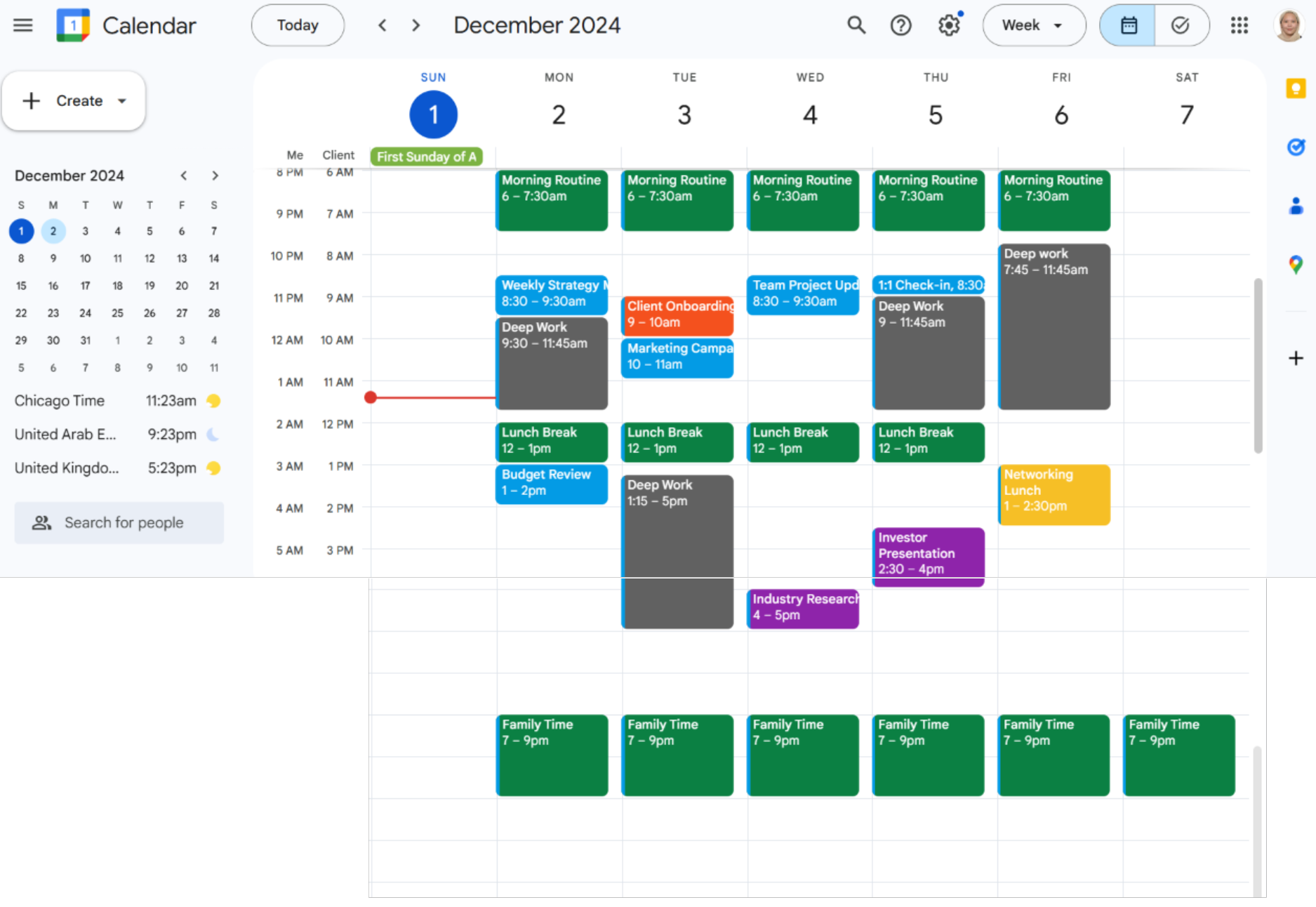Click the United Arab Emirates time entry
The height and width of the screenshot is (907, 1316).
[x=118, y=435]
